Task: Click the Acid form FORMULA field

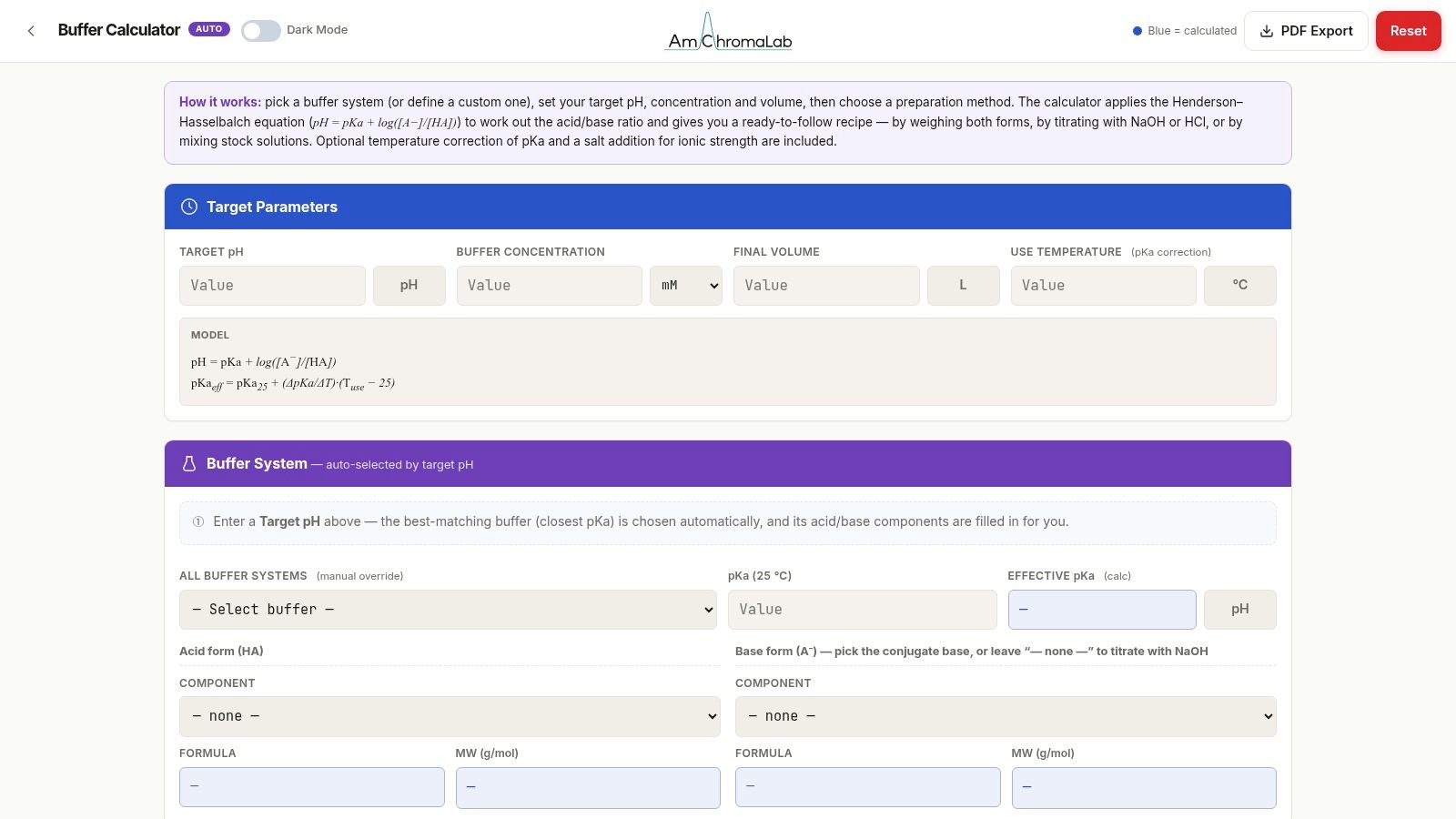Action: pos(312,787)
